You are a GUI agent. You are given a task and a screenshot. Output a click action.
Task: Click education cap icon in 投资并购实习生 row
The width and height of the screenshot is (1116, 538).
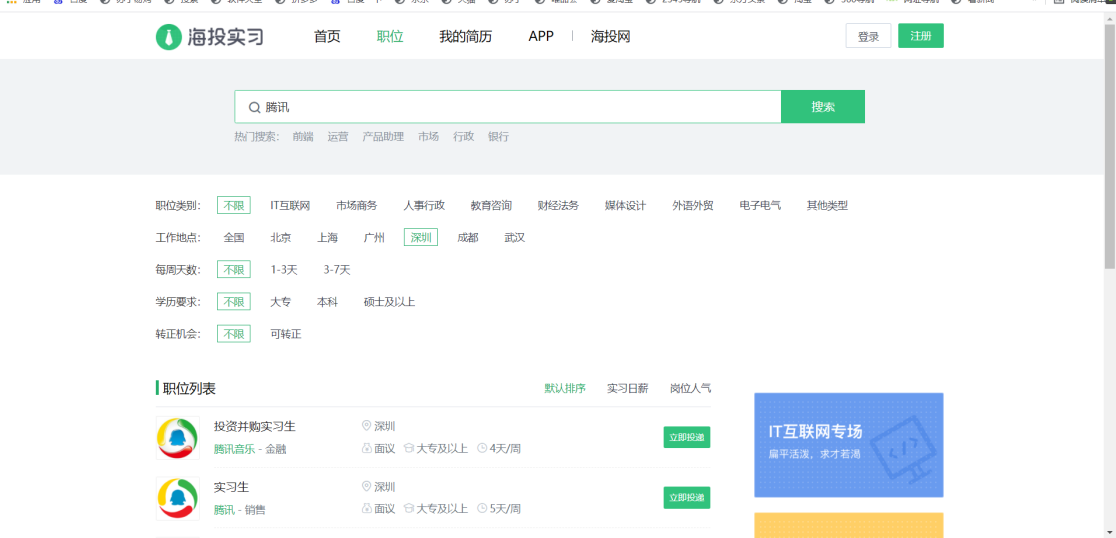(409, 448)
